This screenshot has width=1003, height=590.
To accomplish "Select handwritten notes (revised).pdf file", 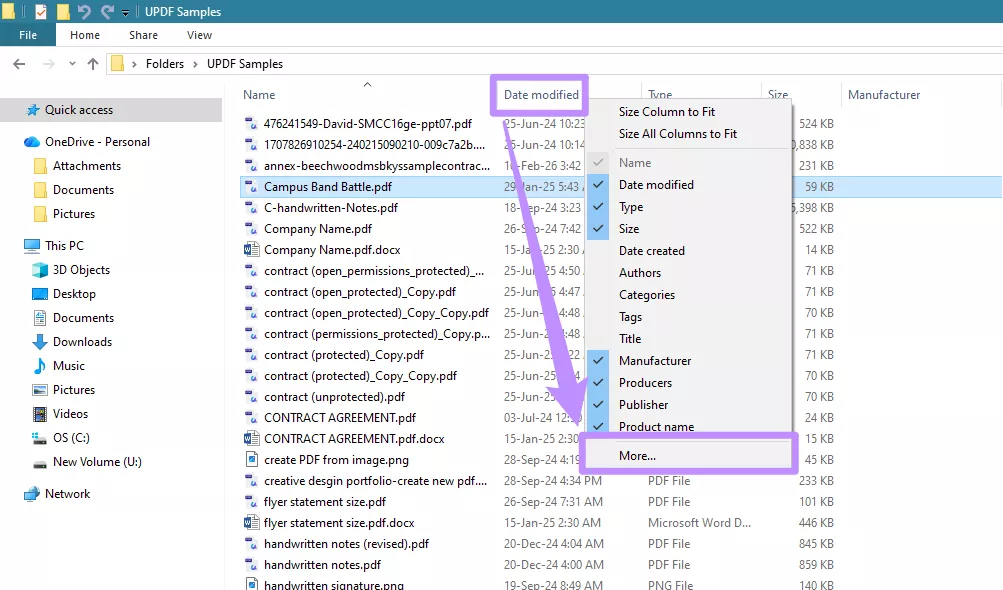I will [x=346, y=544].
